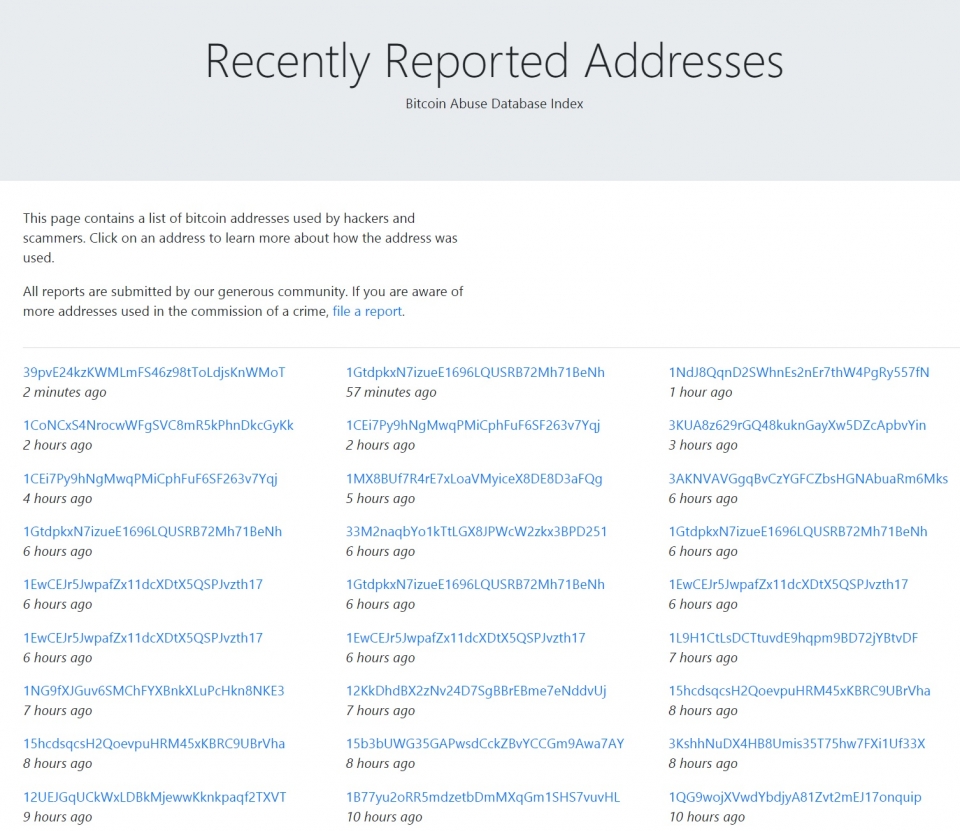Screen dimensions: 960x831
Task: View the 15b3bUWG35GAPwsd address link
Action: [x=485, y=743]
